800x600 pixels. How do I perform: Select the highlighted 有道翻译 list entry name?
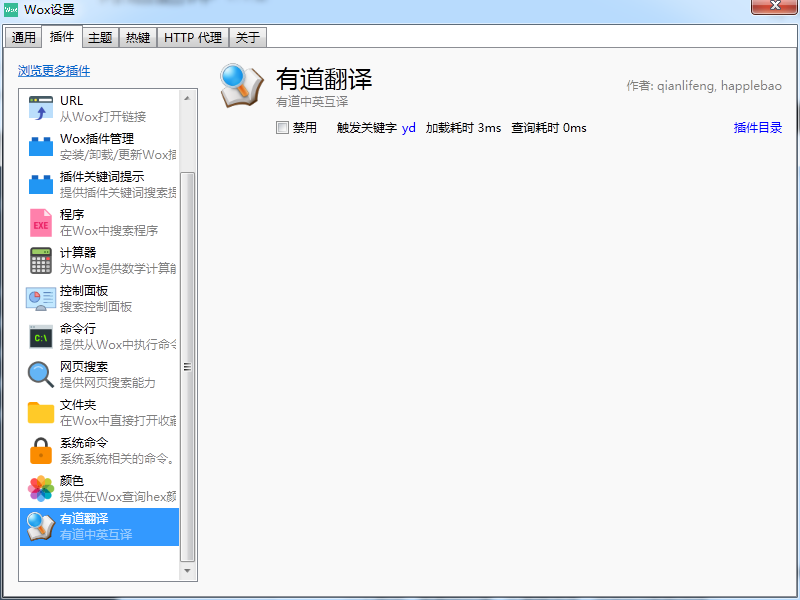84,519
